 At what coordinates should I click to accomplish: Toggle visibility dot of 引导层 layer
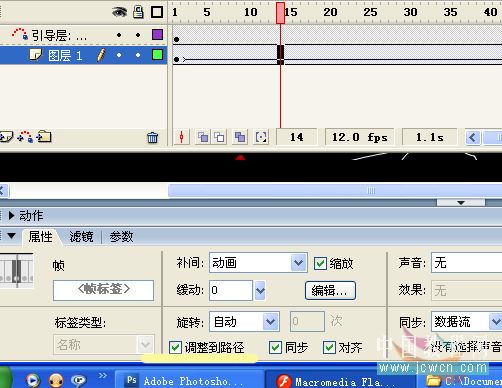pos(119,35)
